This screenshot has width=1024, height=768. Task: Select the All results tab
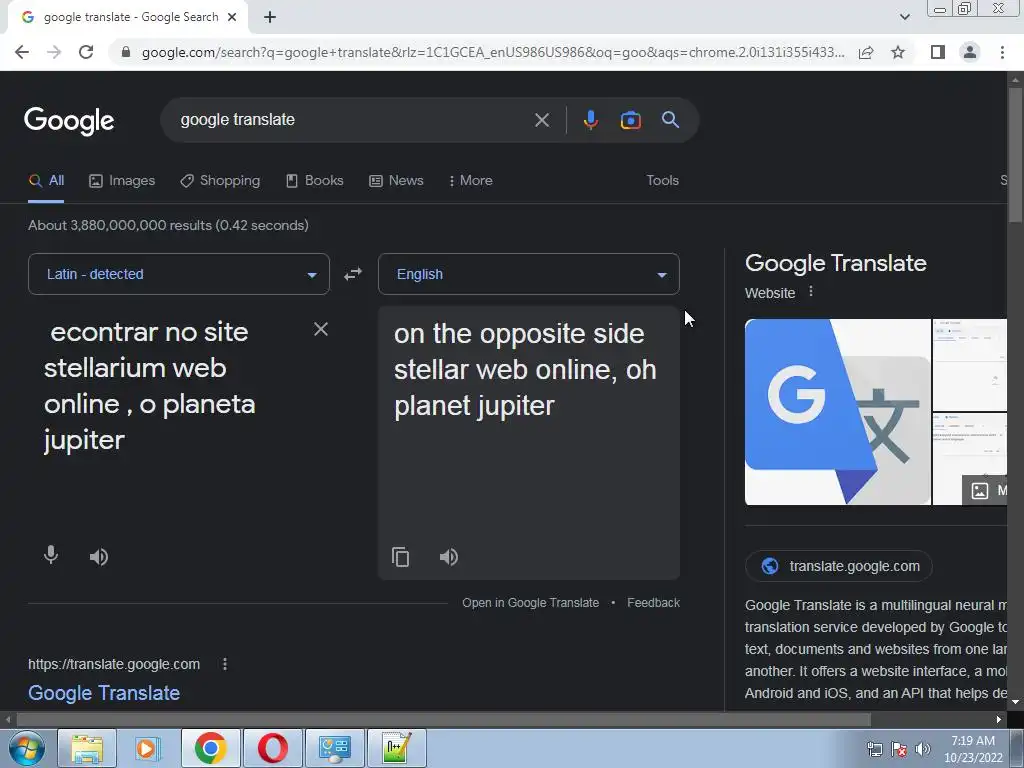[46, 181]
